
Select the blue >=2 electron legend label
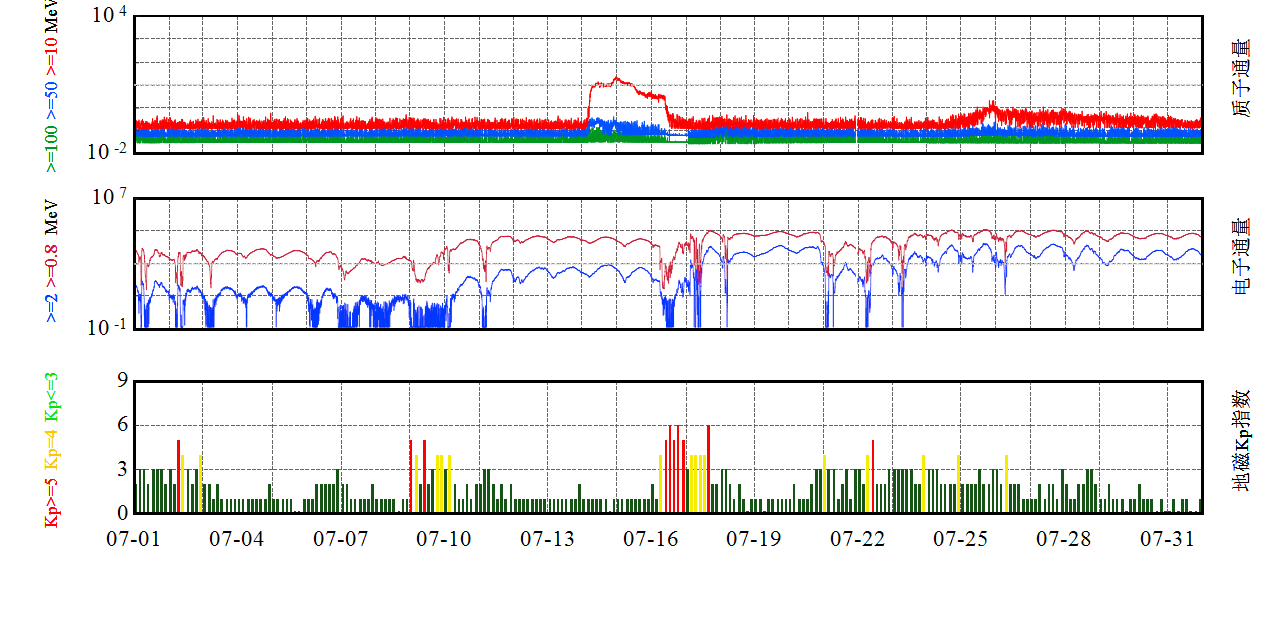click(x=51, y=309)
